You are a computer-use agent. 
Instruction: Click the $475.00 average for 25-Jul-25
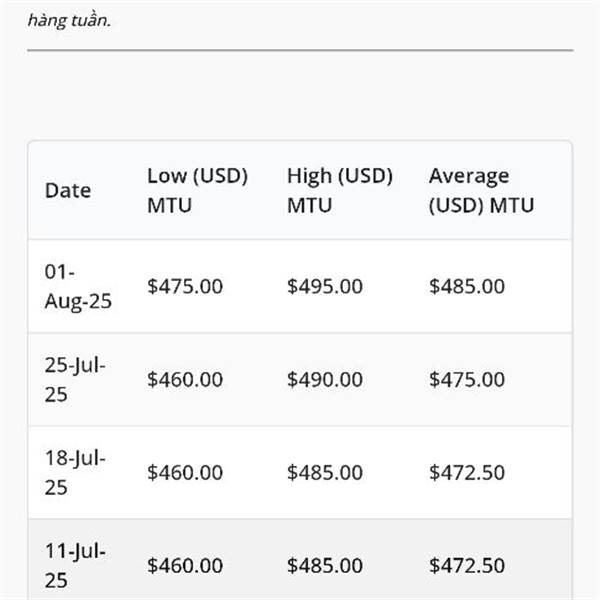(467, 380)
